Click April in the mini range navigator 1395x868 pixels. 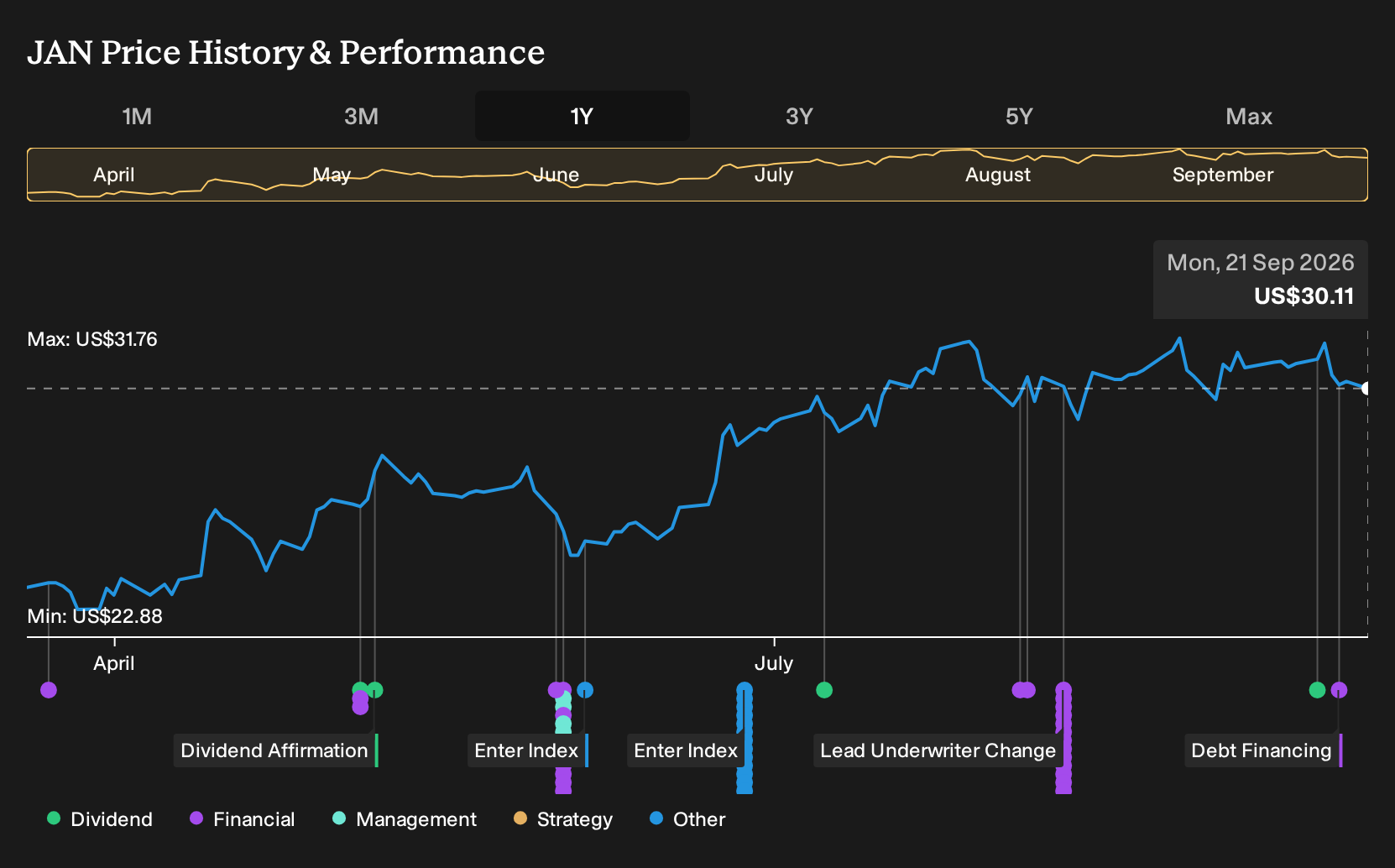(x=113, y=175)
